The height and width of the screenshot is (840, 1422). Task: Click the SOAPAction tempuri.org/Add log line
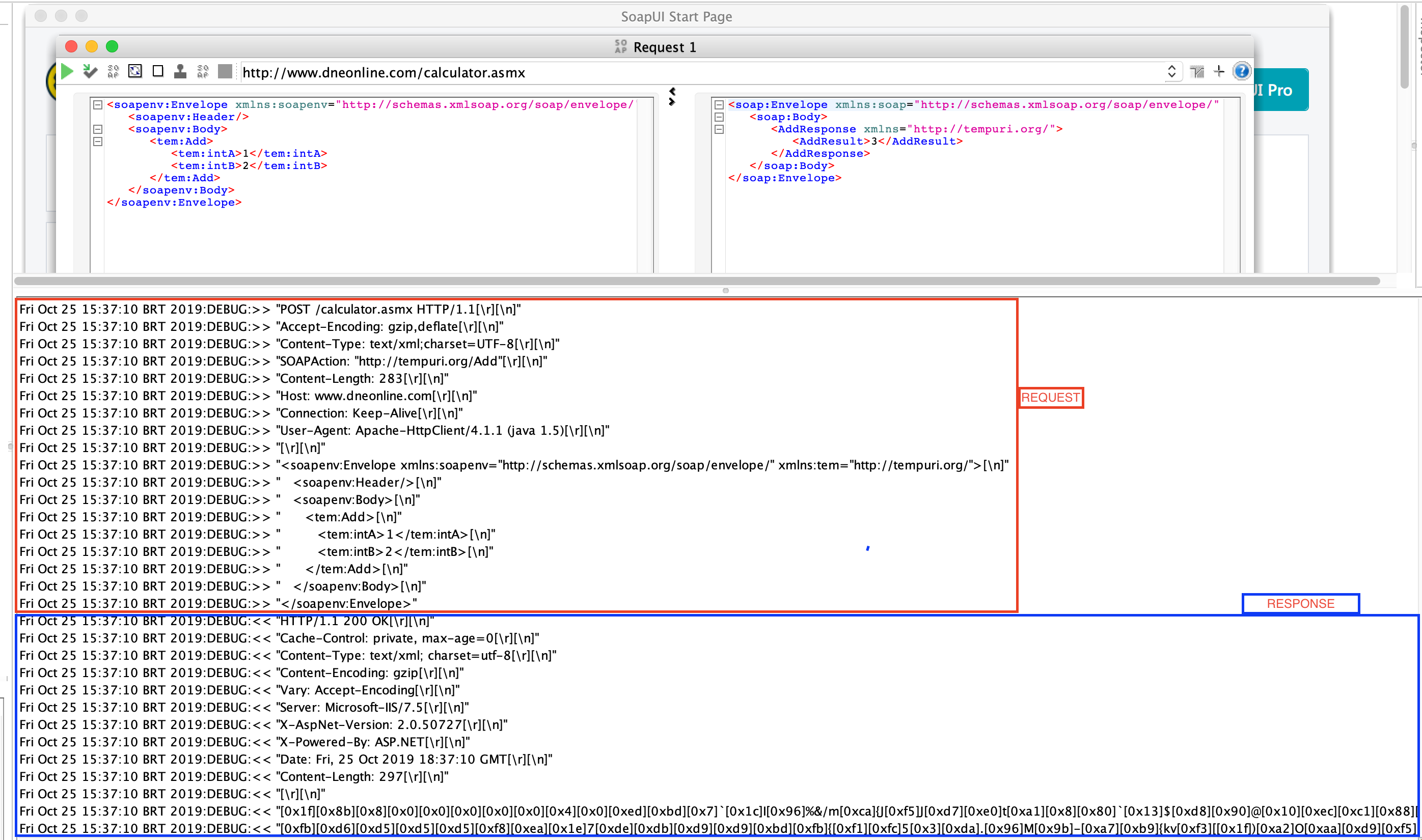(283, 361)
